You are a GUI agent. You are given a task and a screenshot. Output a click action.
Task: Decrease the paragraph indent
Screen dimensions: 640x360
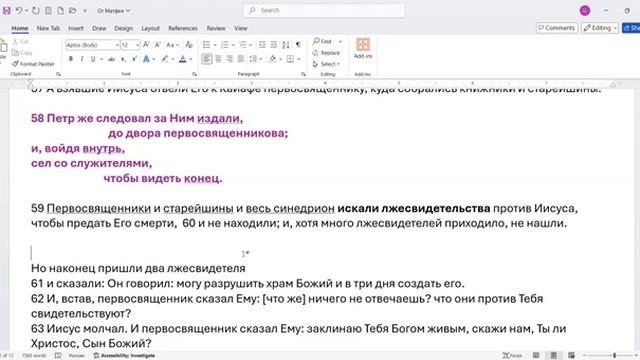coord(262,44)
